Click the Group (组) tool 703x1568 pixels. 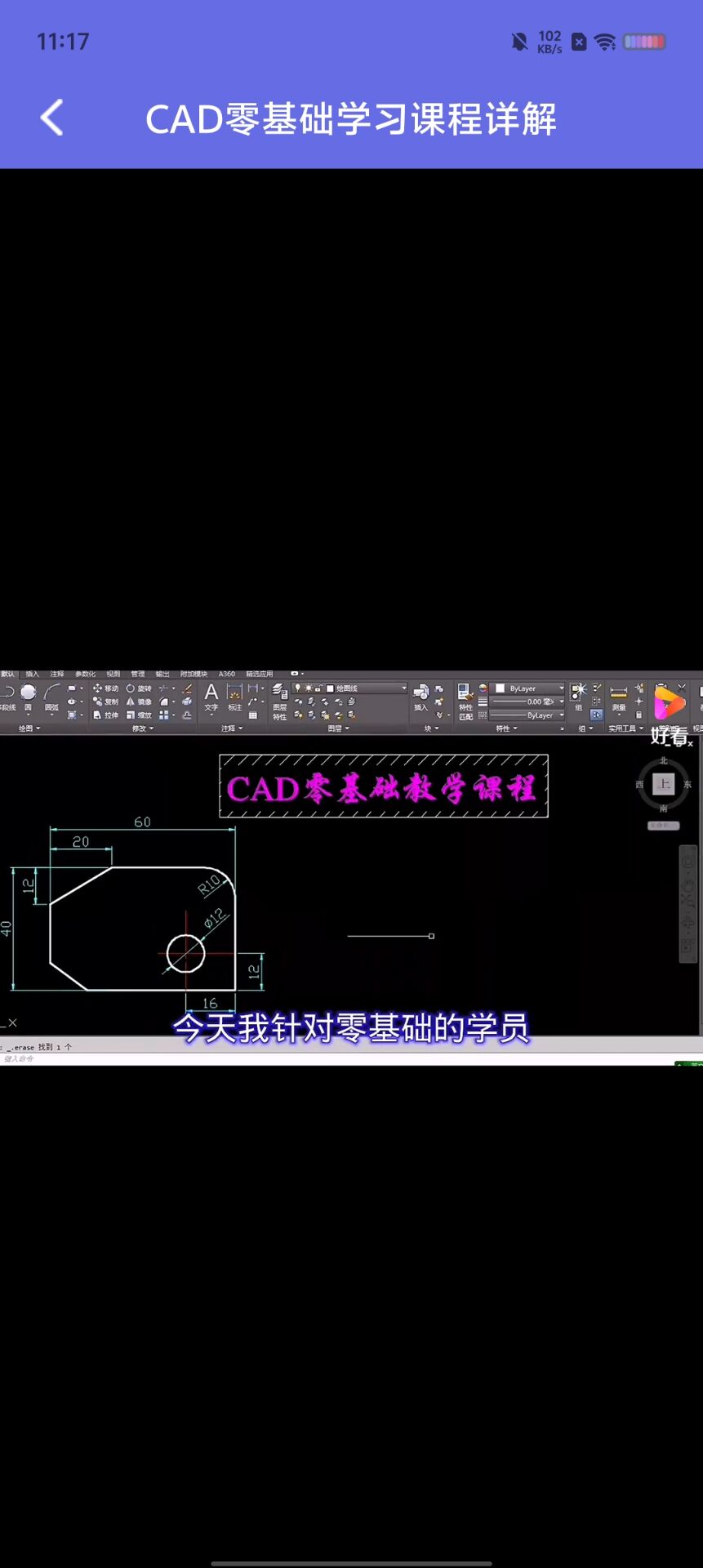[x=579, y=697]
